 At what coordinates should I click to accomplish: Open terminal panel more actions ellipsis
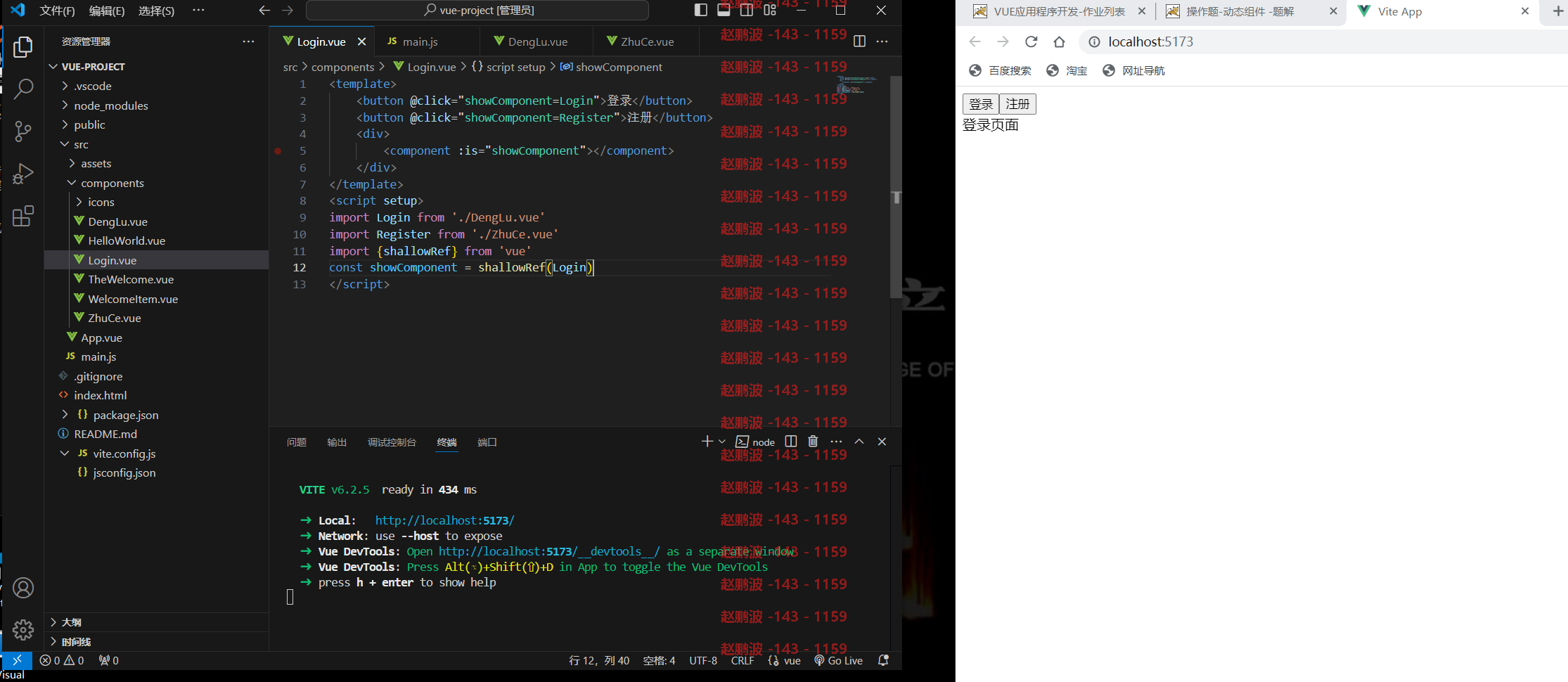(836, 442)
